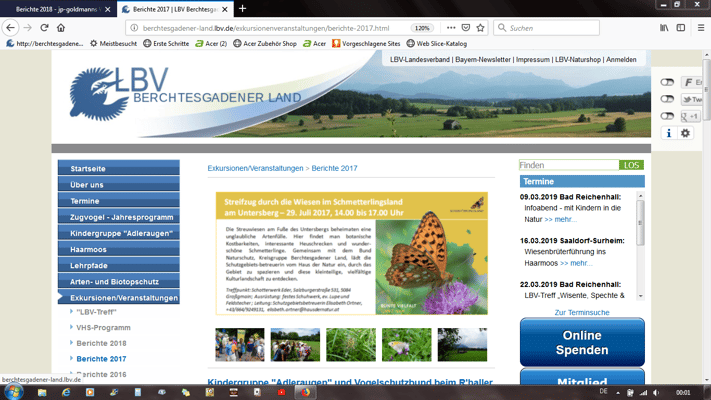Viewport: 711px width, 400px height.
Task: Click the Finden search input field
Action: (x=569, y=165)
